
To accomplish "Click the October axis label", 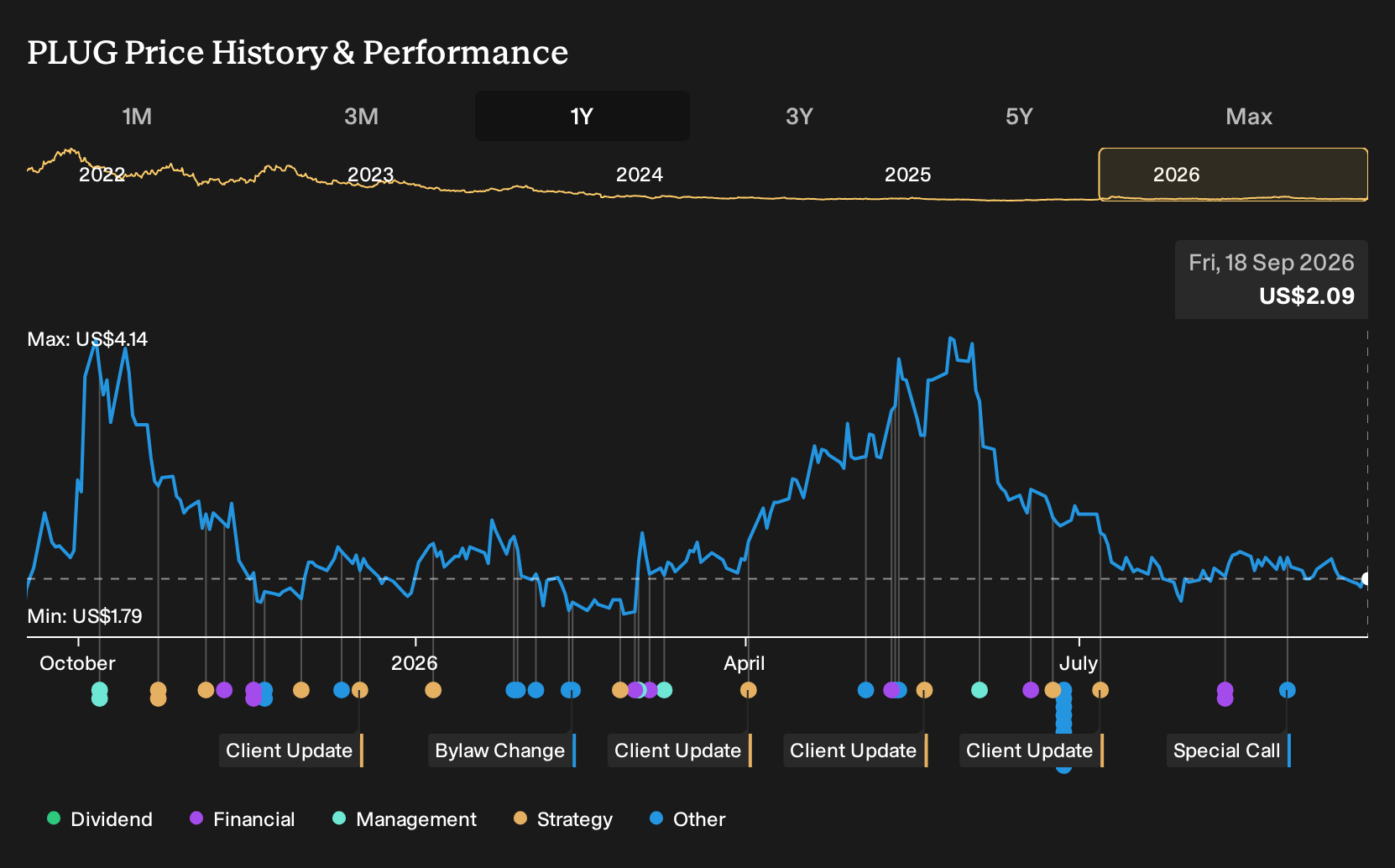I will click(77, 663).
